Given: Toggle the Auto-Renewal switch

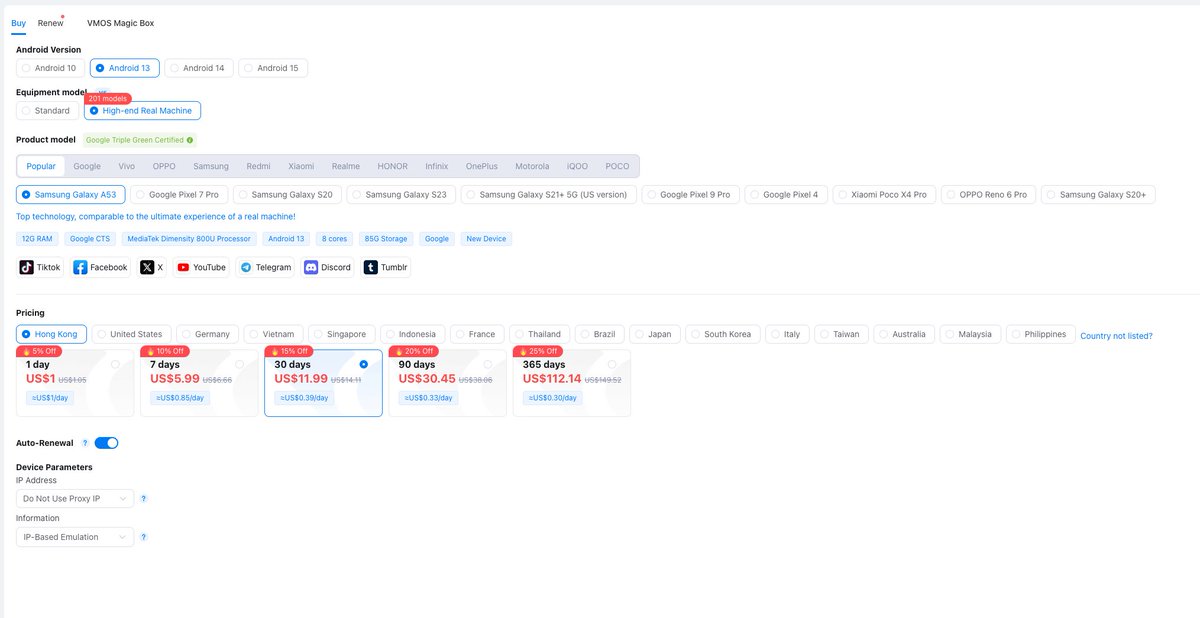Looking at the screenshot, I should [x=106, y=443].
